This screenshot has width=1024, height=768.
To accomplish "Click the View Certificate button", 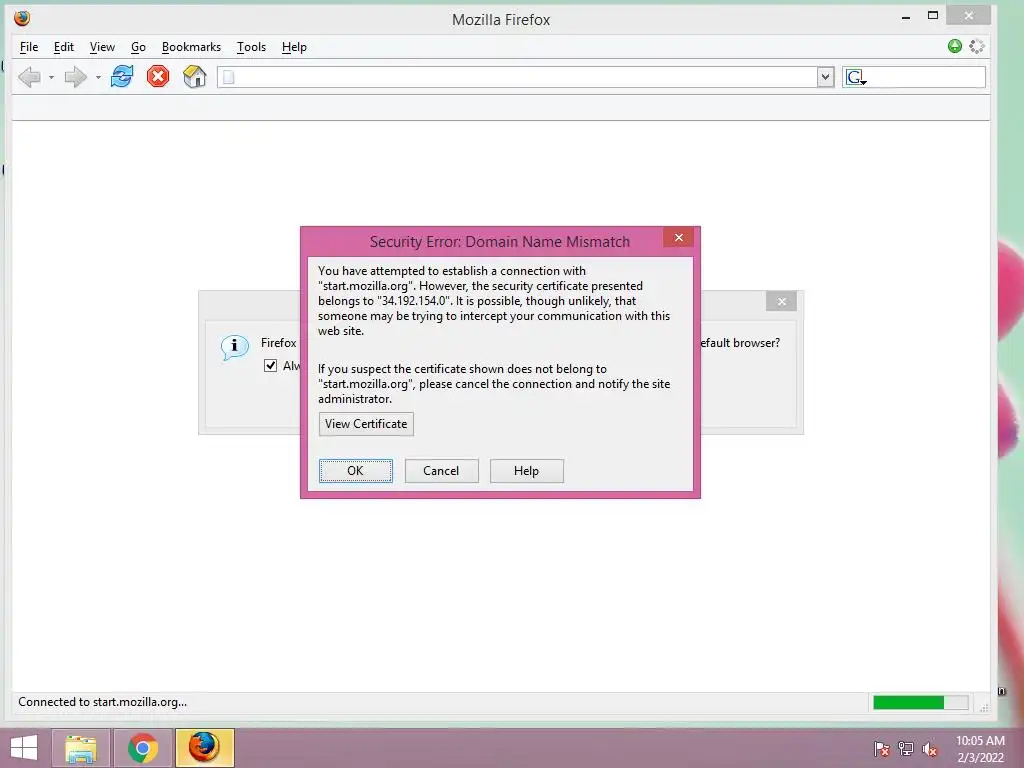I will pyautogui.click(x=366, y=424).
